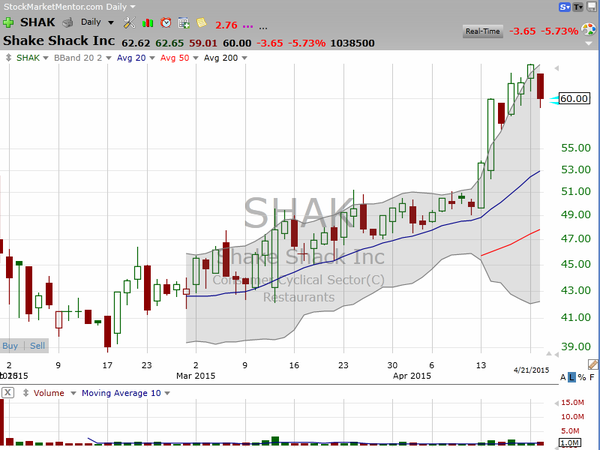Click the left triangle beside 15.0M volume scale
The width and height of the screenshot is (600, 450).
point(556,403)
